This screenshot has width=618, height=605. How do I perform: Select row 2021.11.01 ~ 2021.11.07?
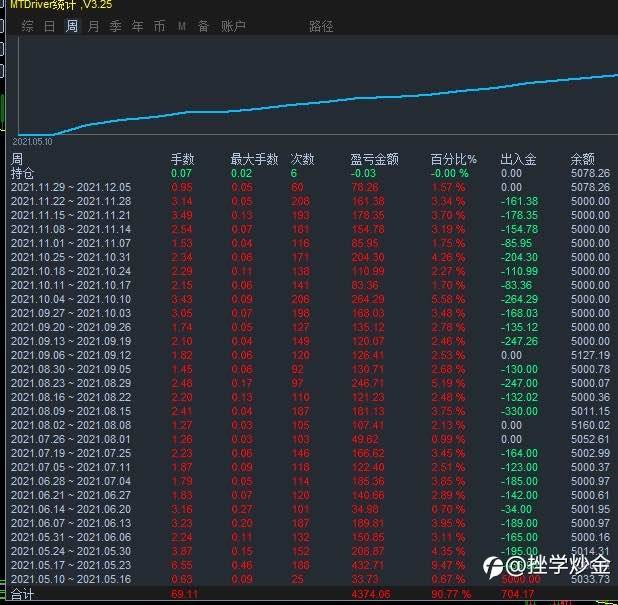[310, 243]
